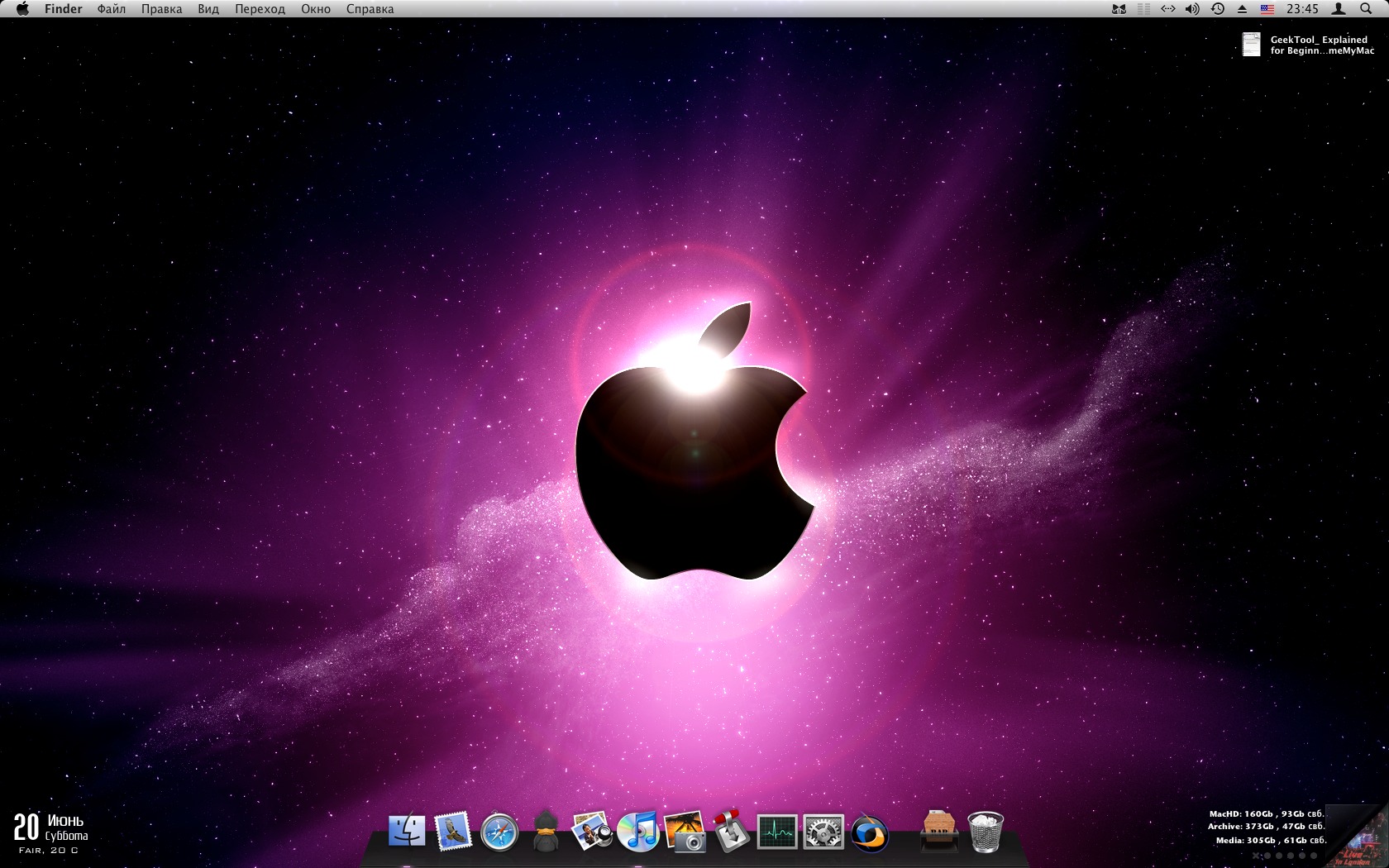1389x868 pixels.
Task: Click the 'Суббота' weekday label
Action: point(66,836)
